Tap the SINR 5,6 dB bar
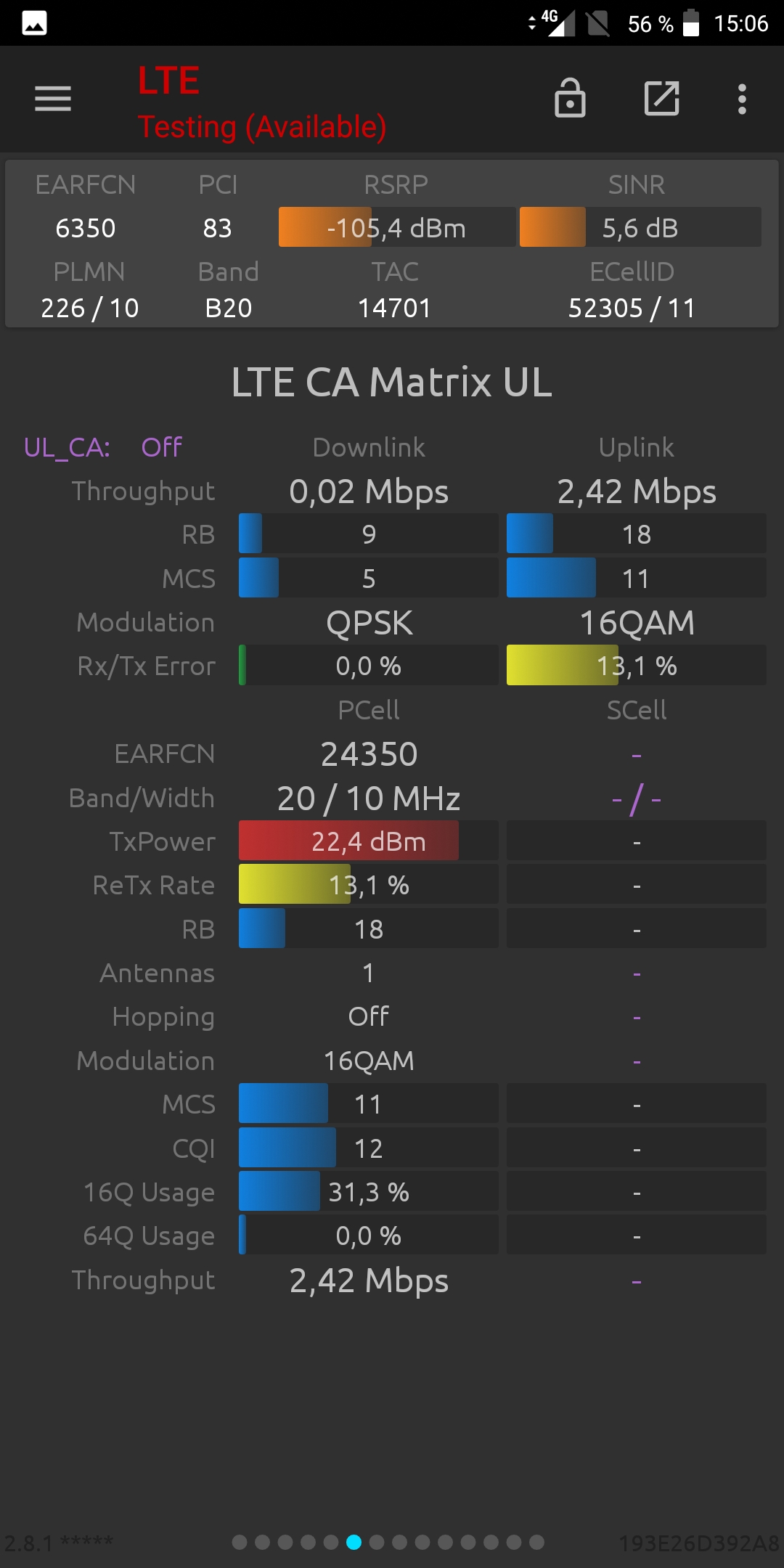The image size is (784, 1568). pyautogui.click(x=640, y=227)
